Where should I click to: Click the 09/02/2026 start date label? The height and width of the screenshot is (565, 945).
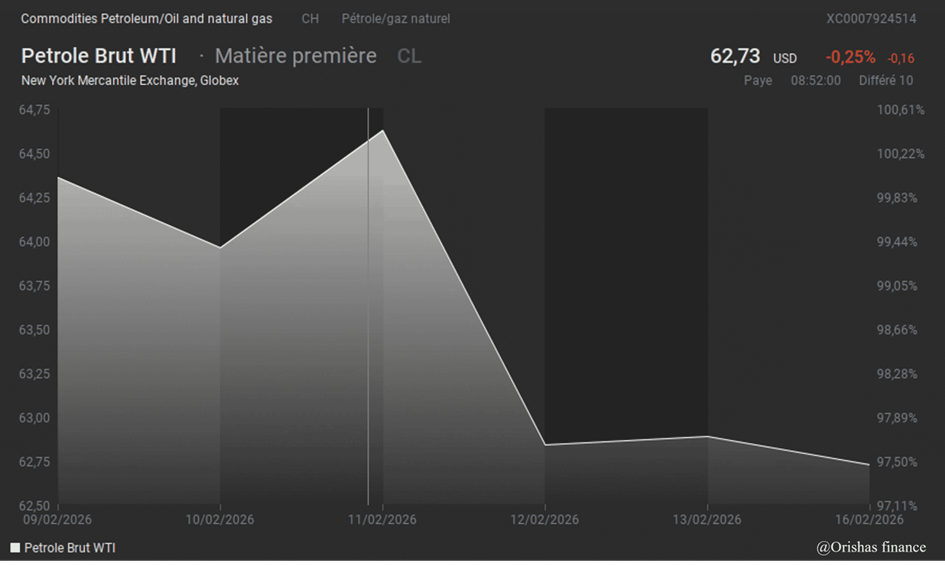tap(58, 520)
